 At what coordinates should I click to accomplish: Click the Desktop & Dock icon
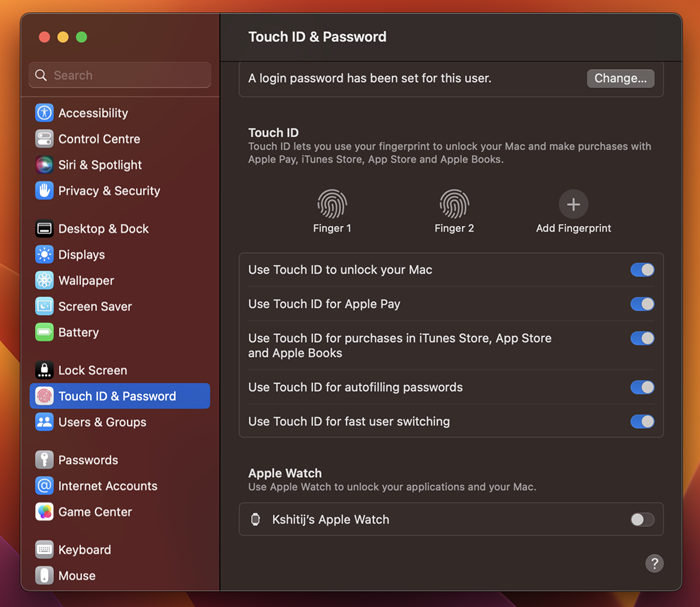[x=44, y=229]
